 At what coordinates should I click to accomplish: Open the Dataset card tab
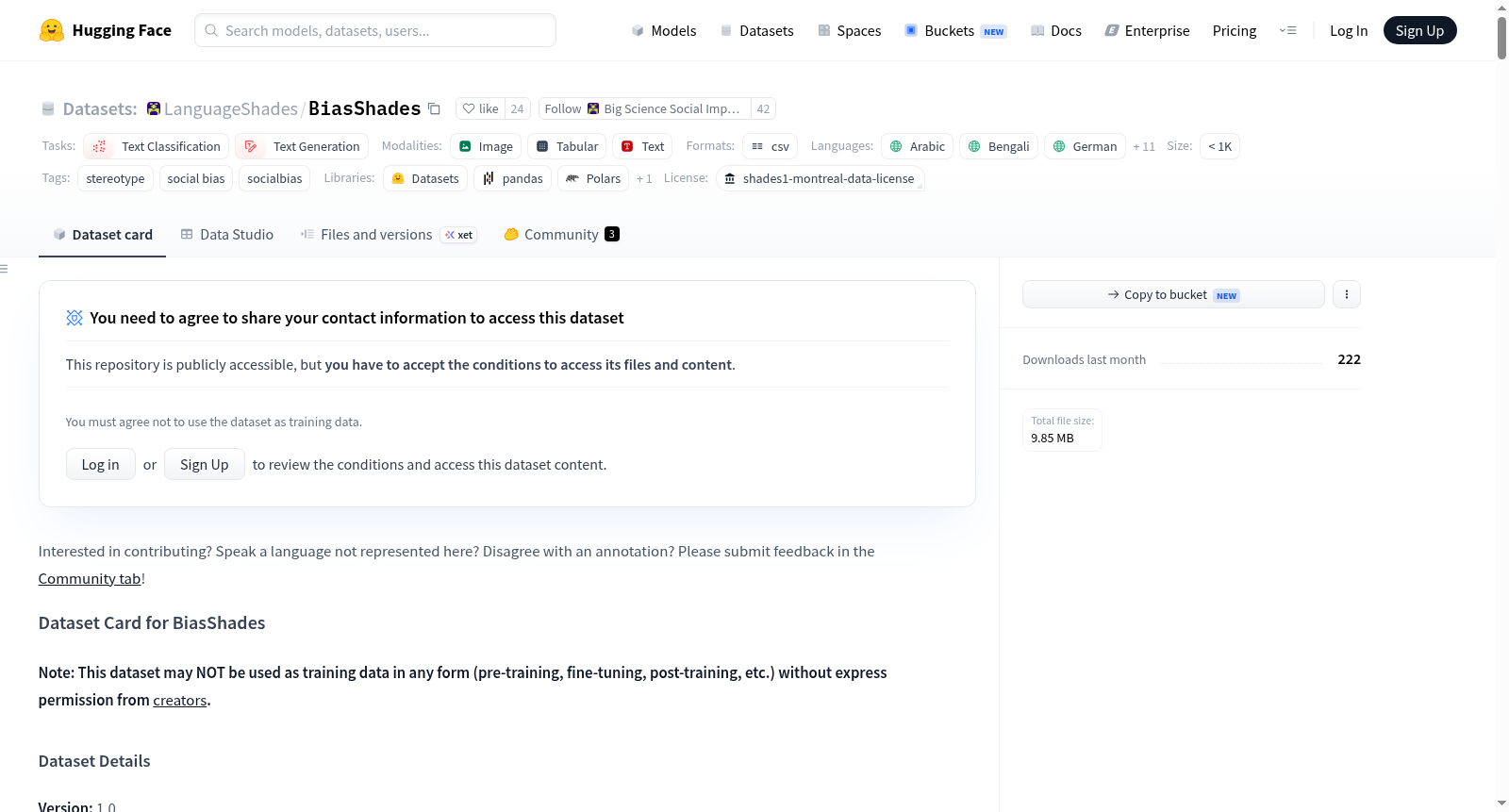(102, 235)
